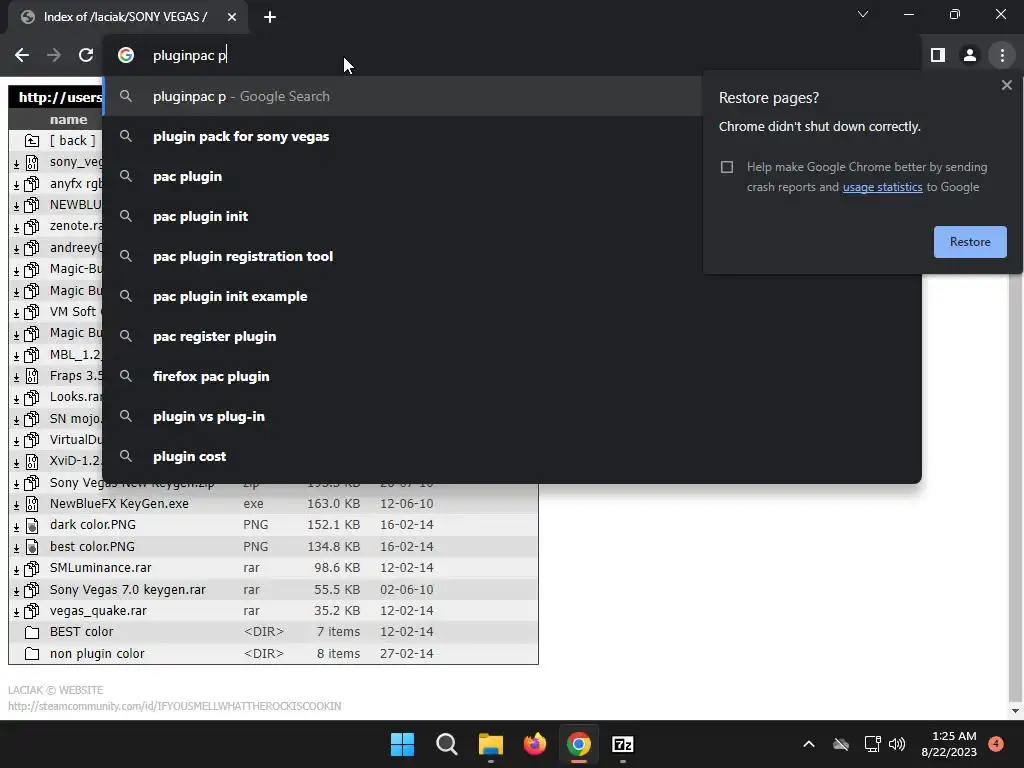Enable sending crash reports checkbox
This screenshot has width=1024, height=768.
[x=727, y=167]
